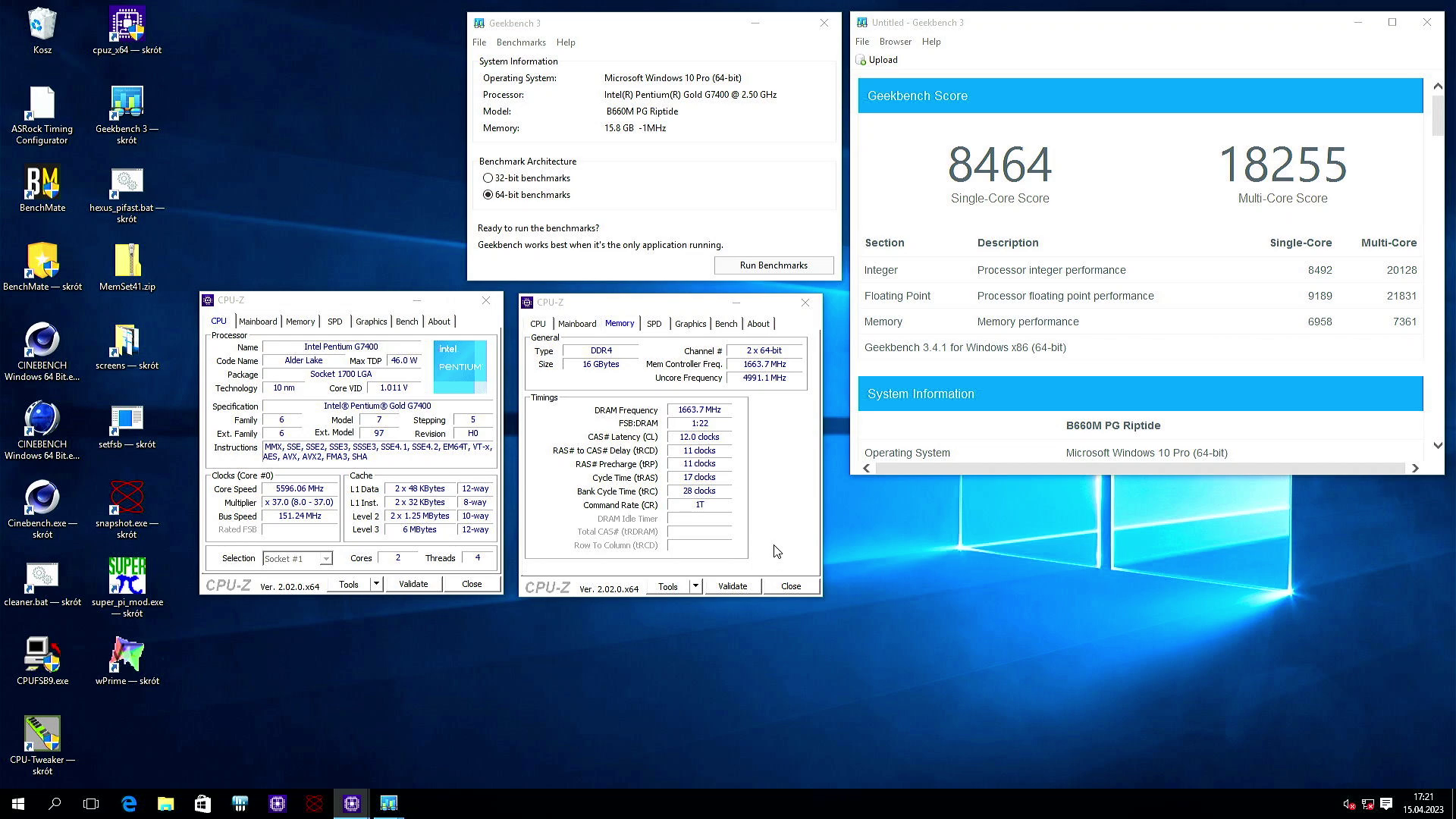Click Tools button in CPU-Z Memory window

pyautogui.click(x=668, y=586)
